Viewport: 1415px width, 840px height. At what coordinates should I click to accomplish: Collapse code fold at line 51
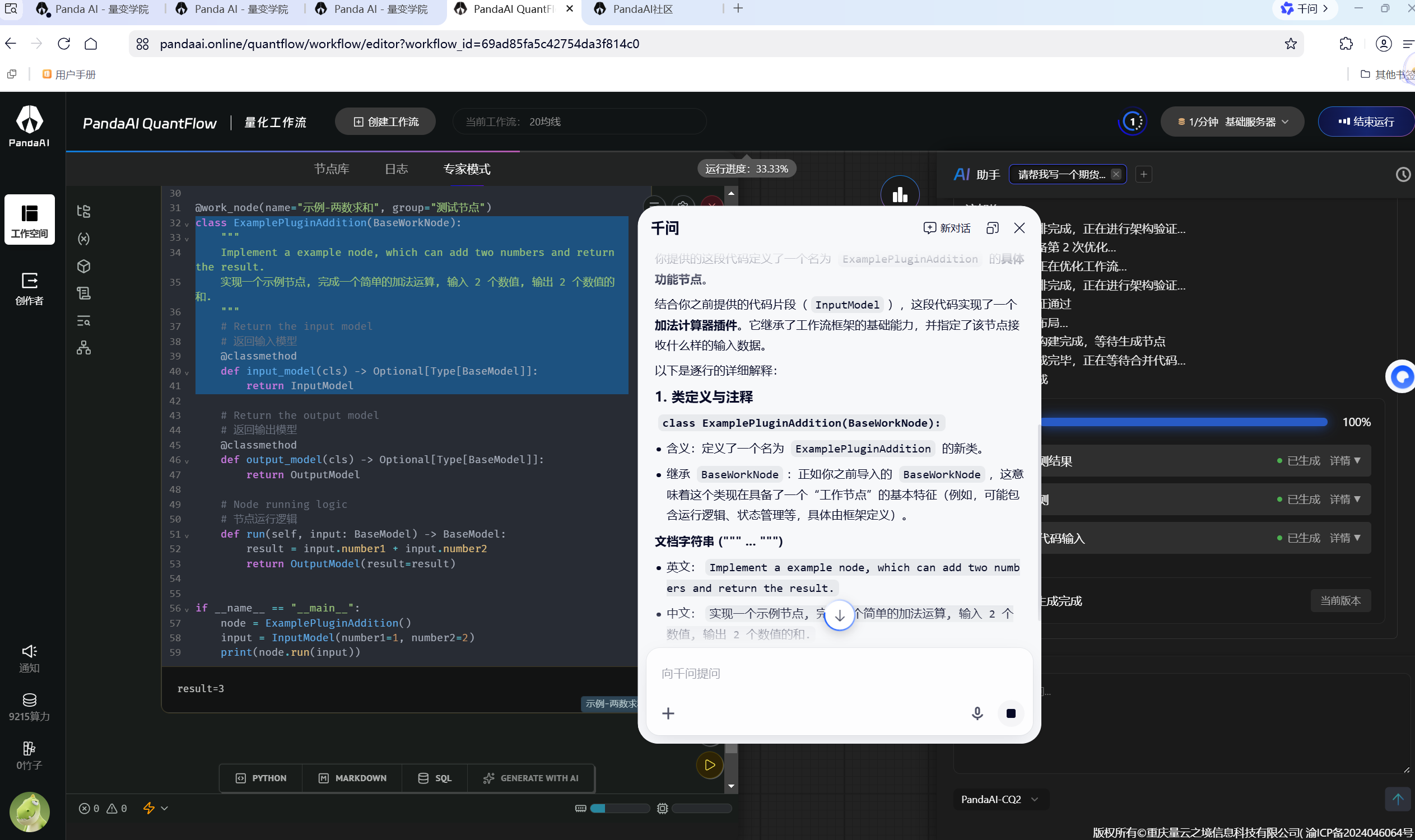coord(187,535)
